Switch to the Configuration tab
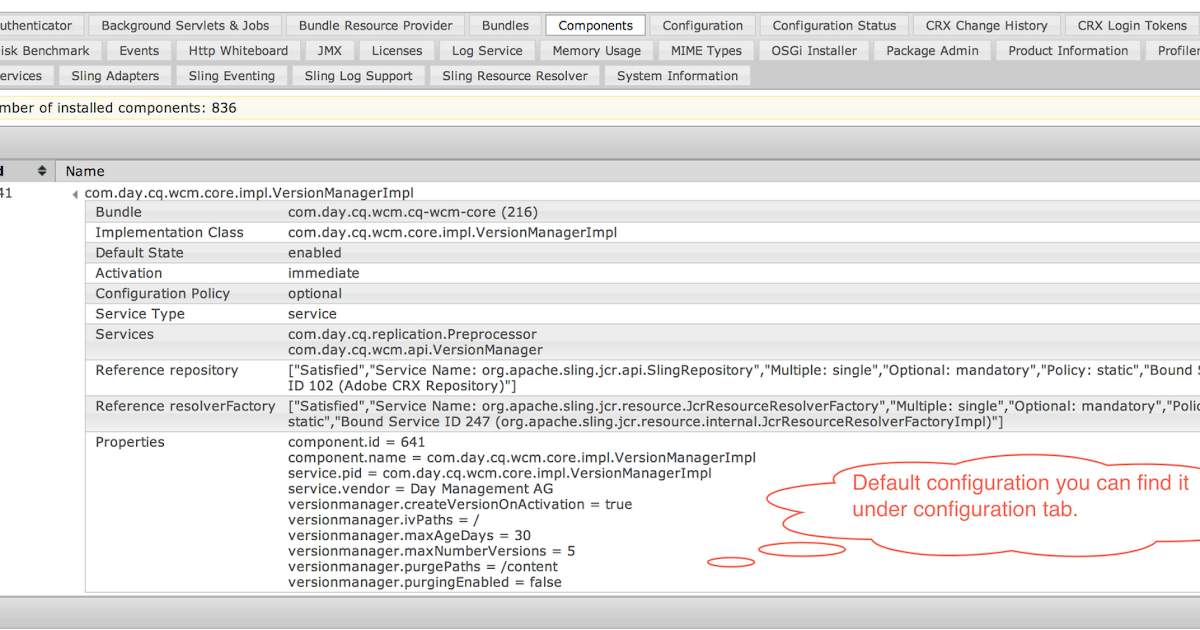The width and height of the screenshot is (1200, 630). point(702,24)
